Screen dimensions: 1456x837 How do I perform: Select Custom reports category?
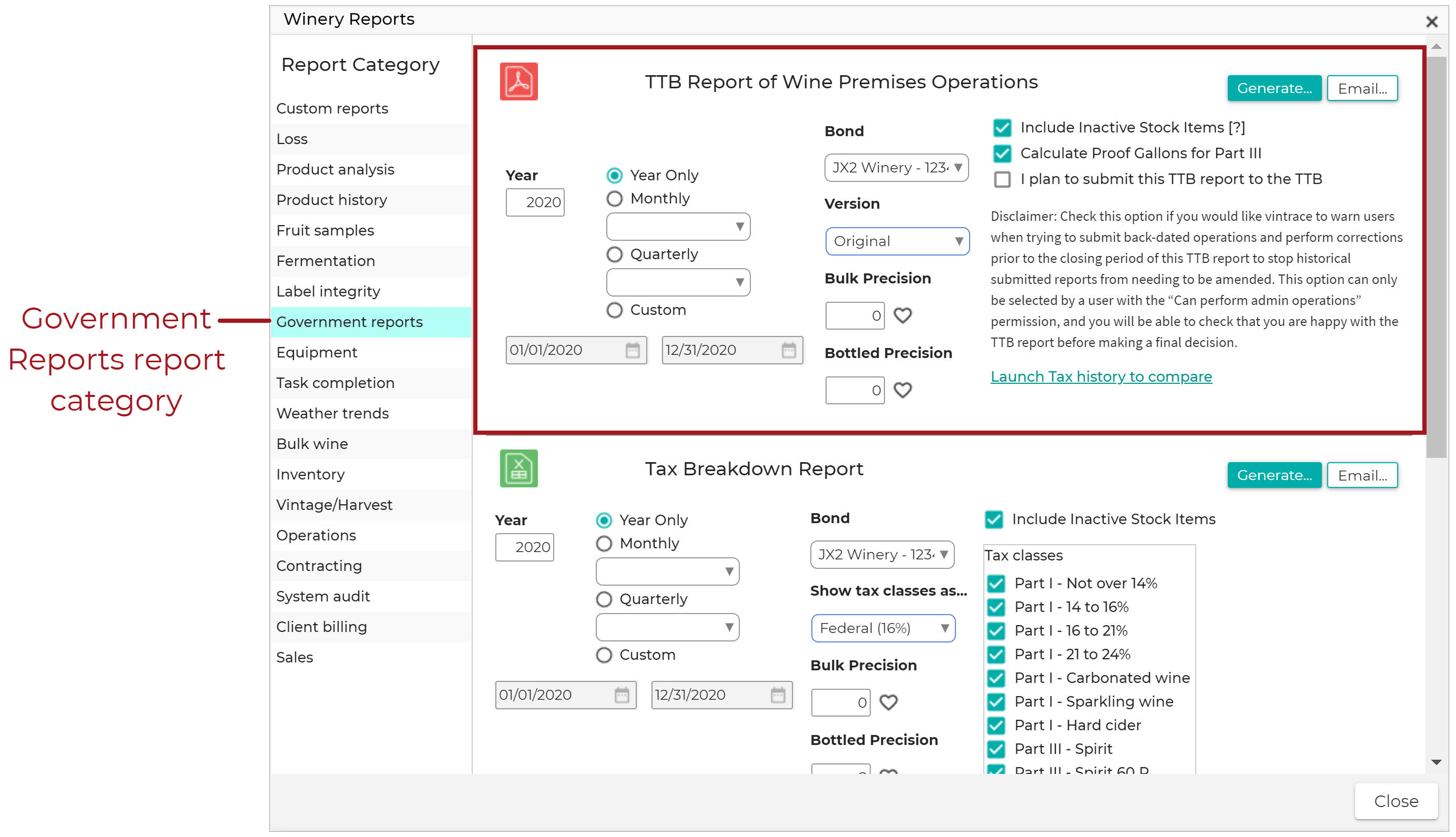tap(371, 109)
